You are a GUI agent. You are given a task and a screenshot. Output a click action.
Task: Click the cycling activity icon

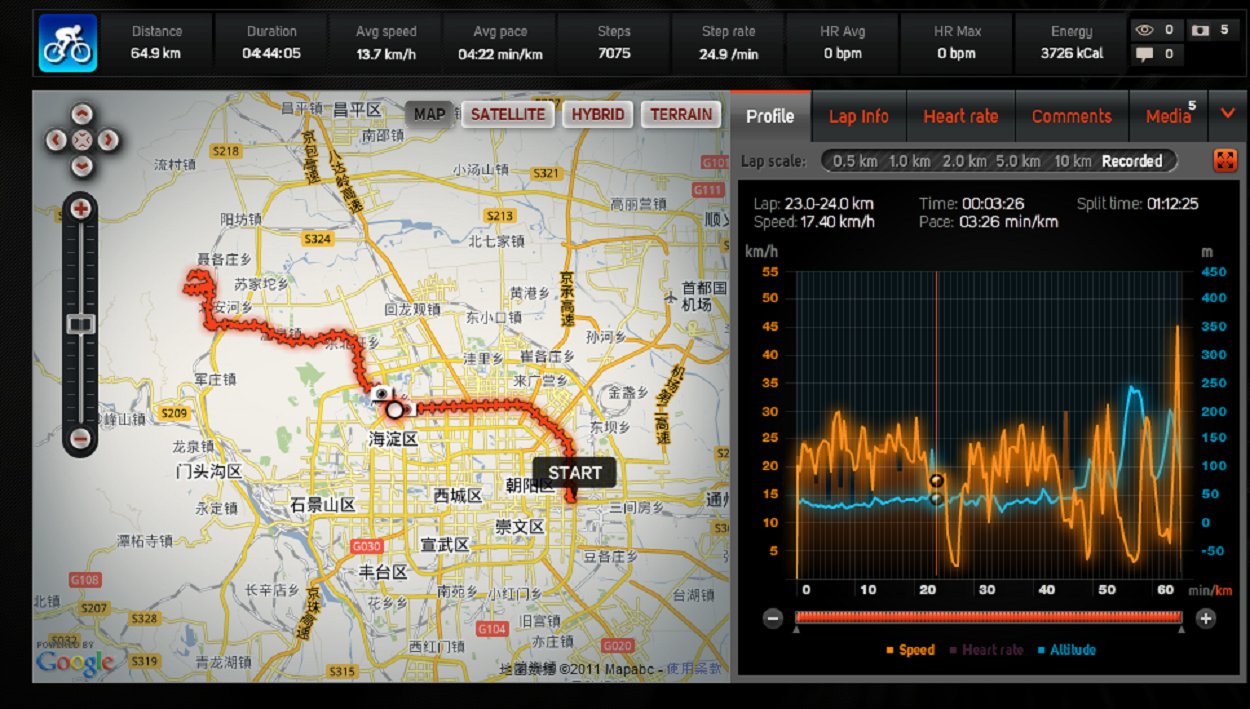[68, 43]
